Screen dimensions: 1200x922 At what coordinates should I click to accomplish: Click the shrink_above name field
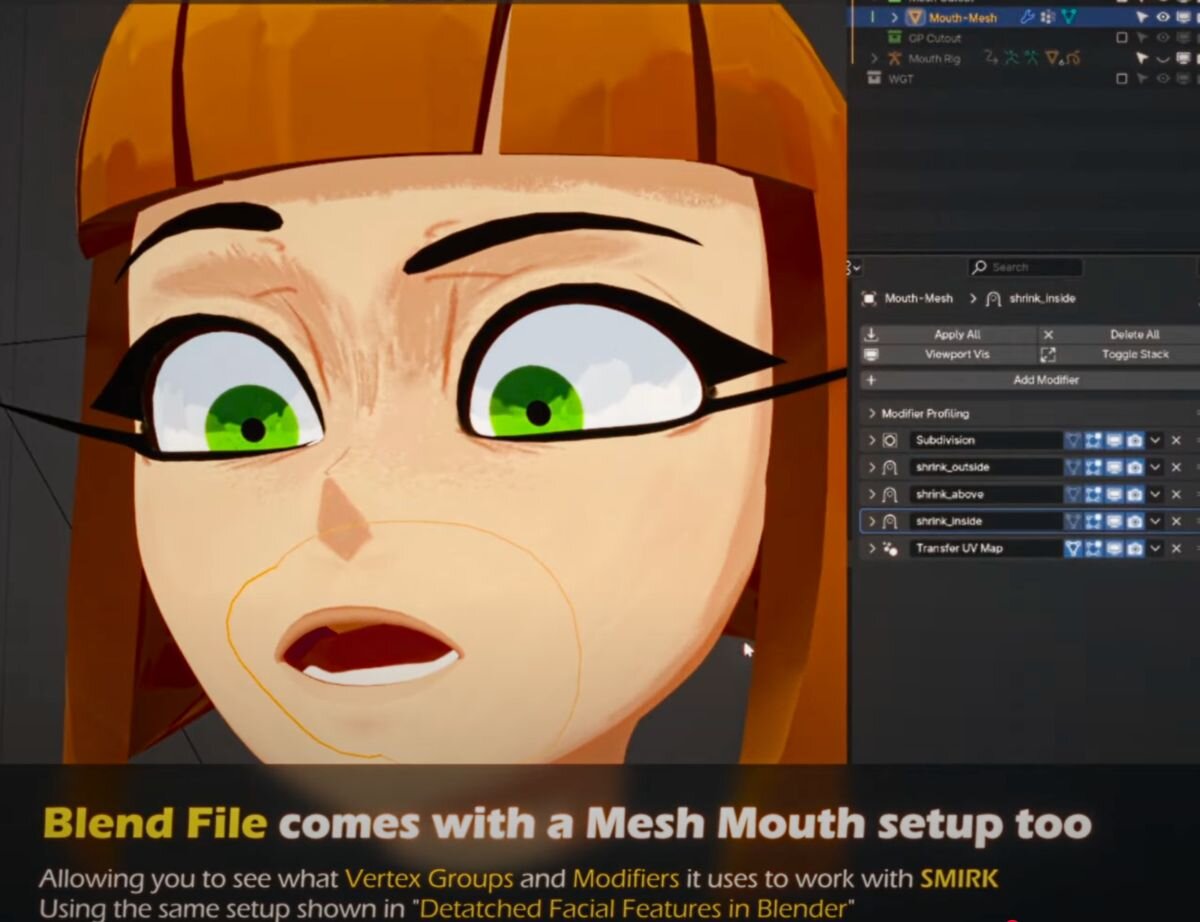(985, 494)
